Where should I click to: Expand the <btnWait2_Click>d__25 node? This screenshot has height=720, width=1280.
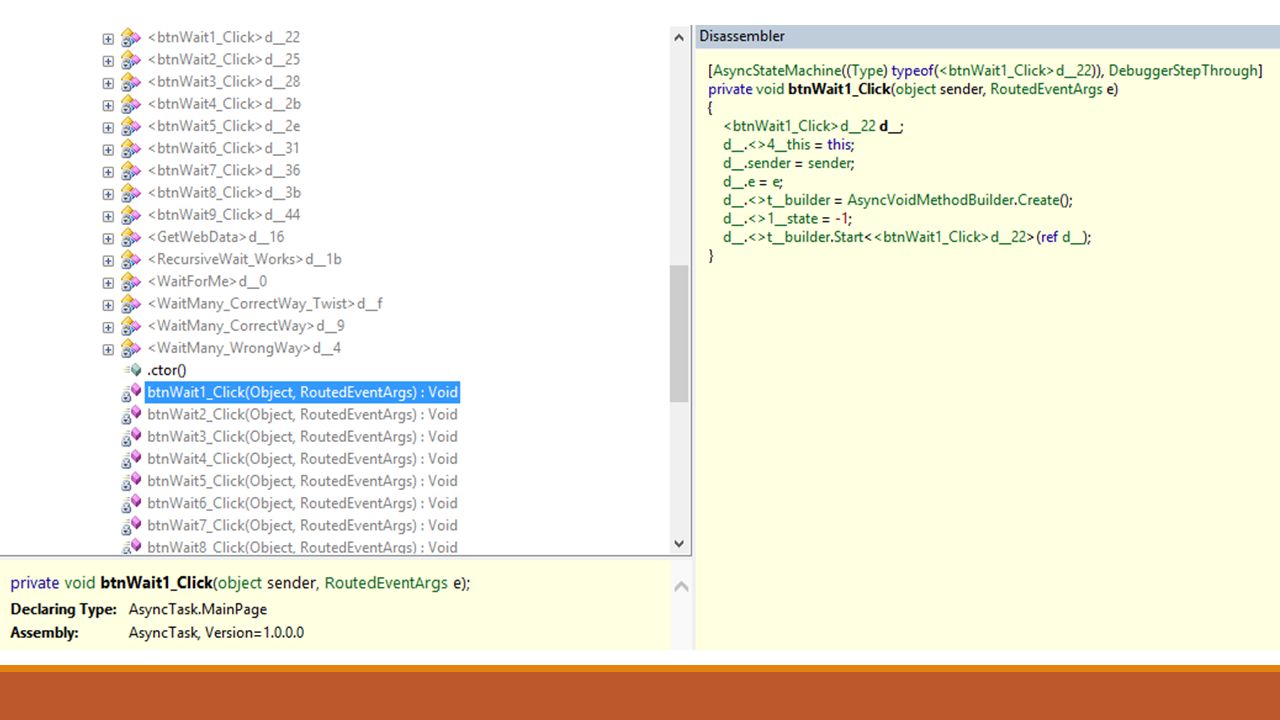[x=108, y=60]
